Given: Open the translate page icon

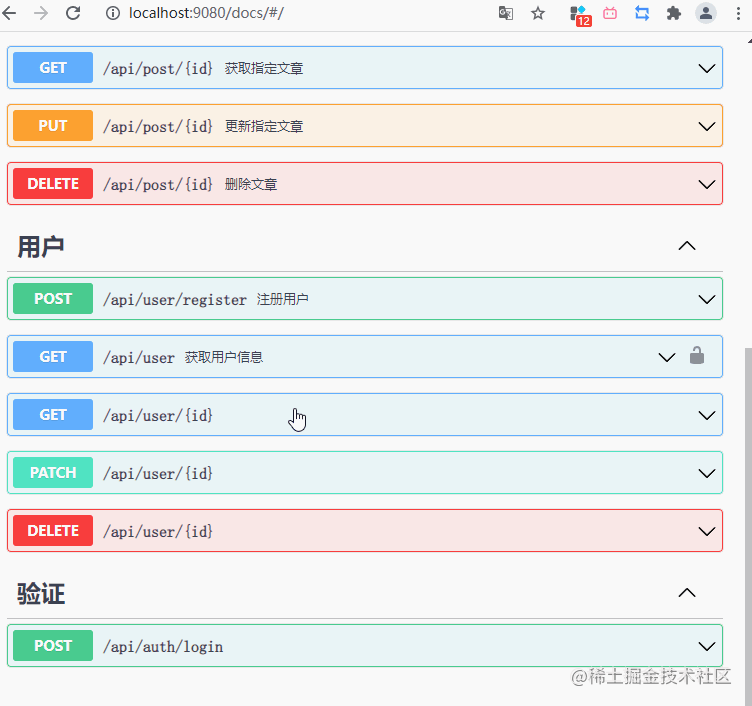Looking at the screenshot, I should [506, 13].
